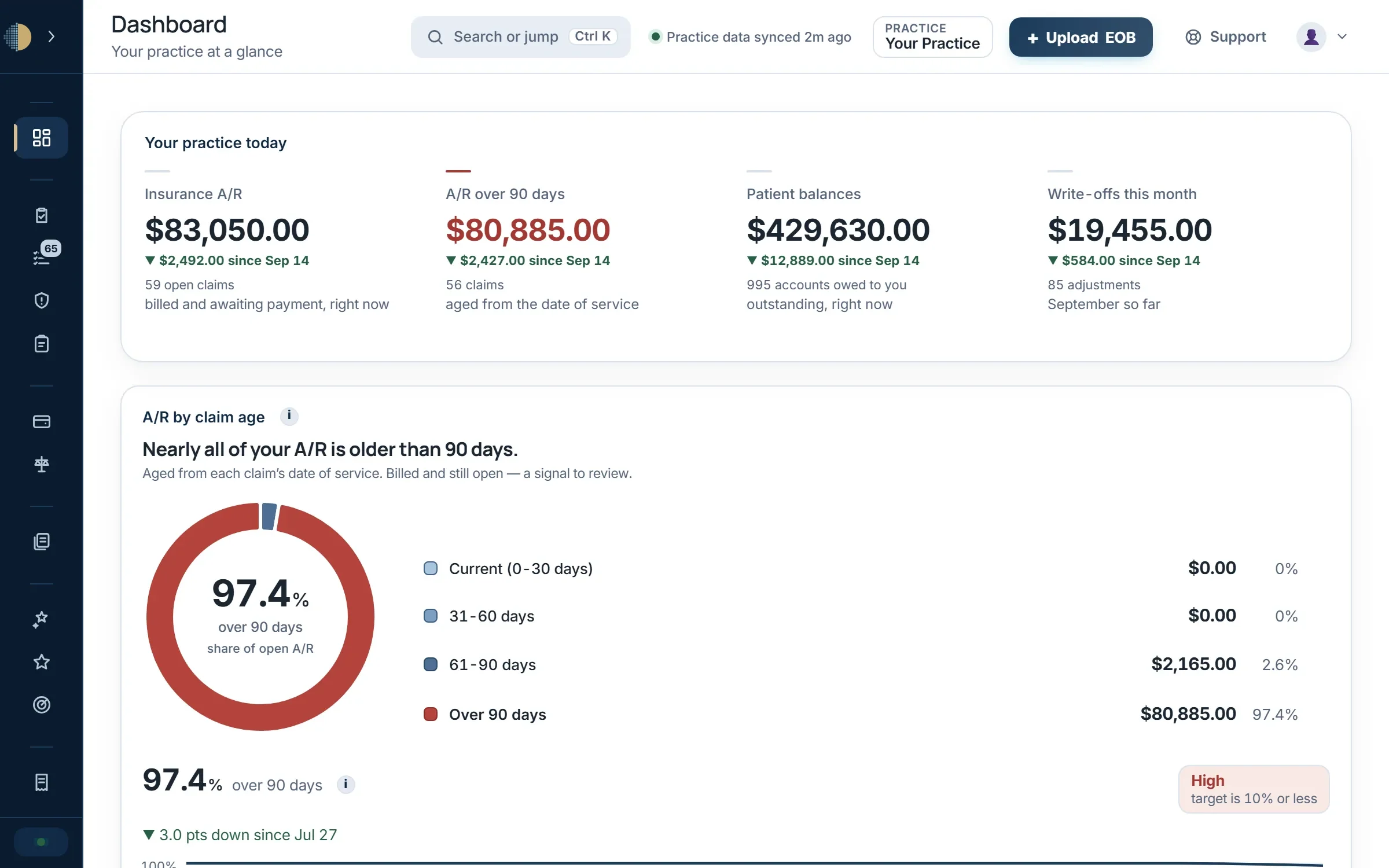Screen dimensions: 1389x868
Task: Click the Search or jump field
Action: click(x=520, y=37)
